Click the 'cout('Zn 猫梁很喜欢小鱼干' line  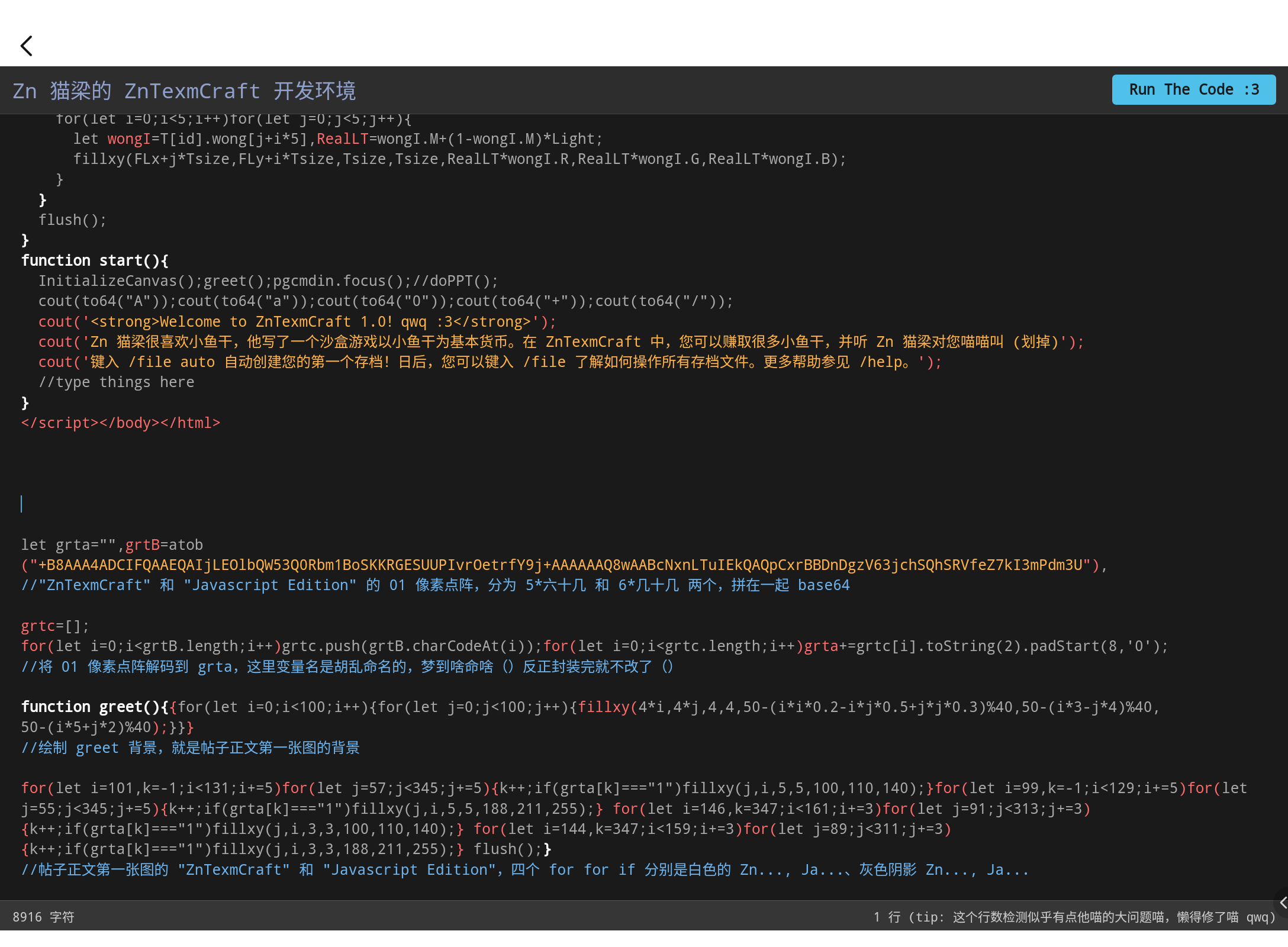click(561, 342)
